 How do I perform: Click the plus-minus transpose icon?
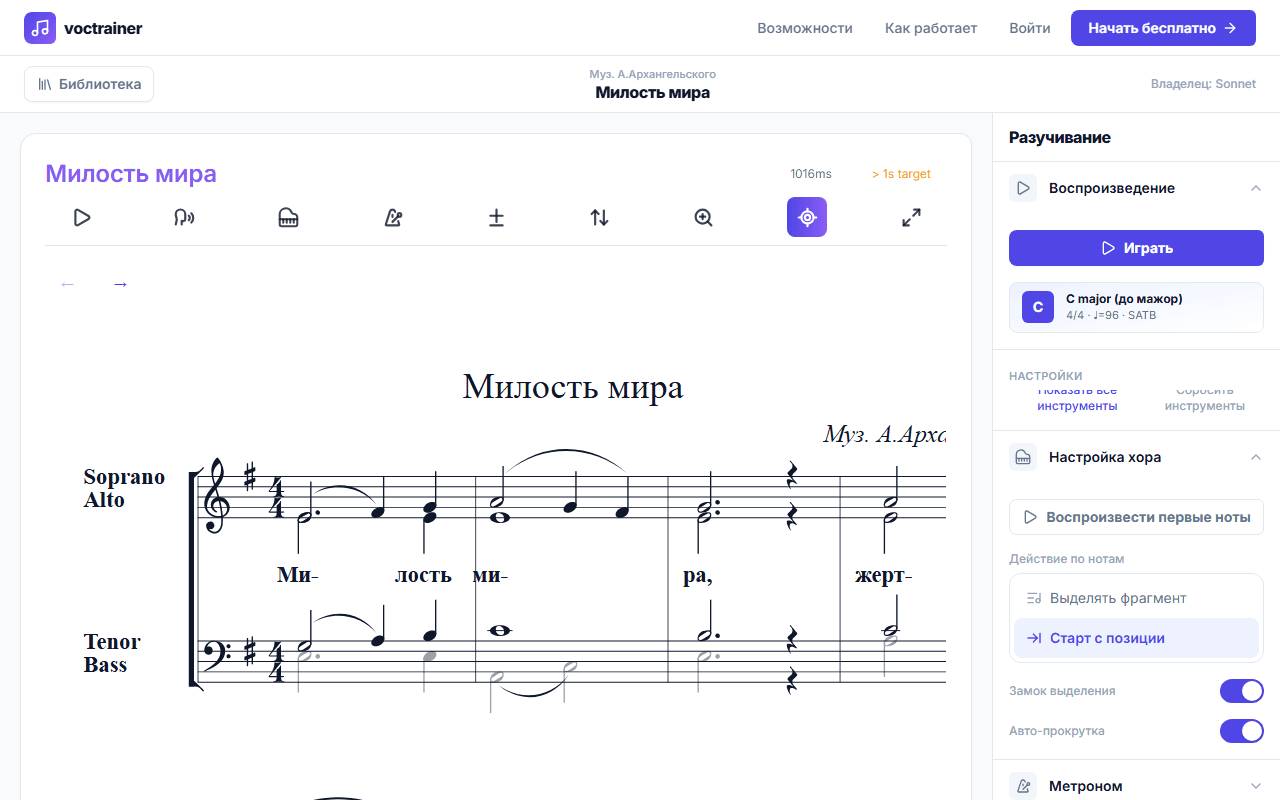pyautogui.click(x=496, y=217)
